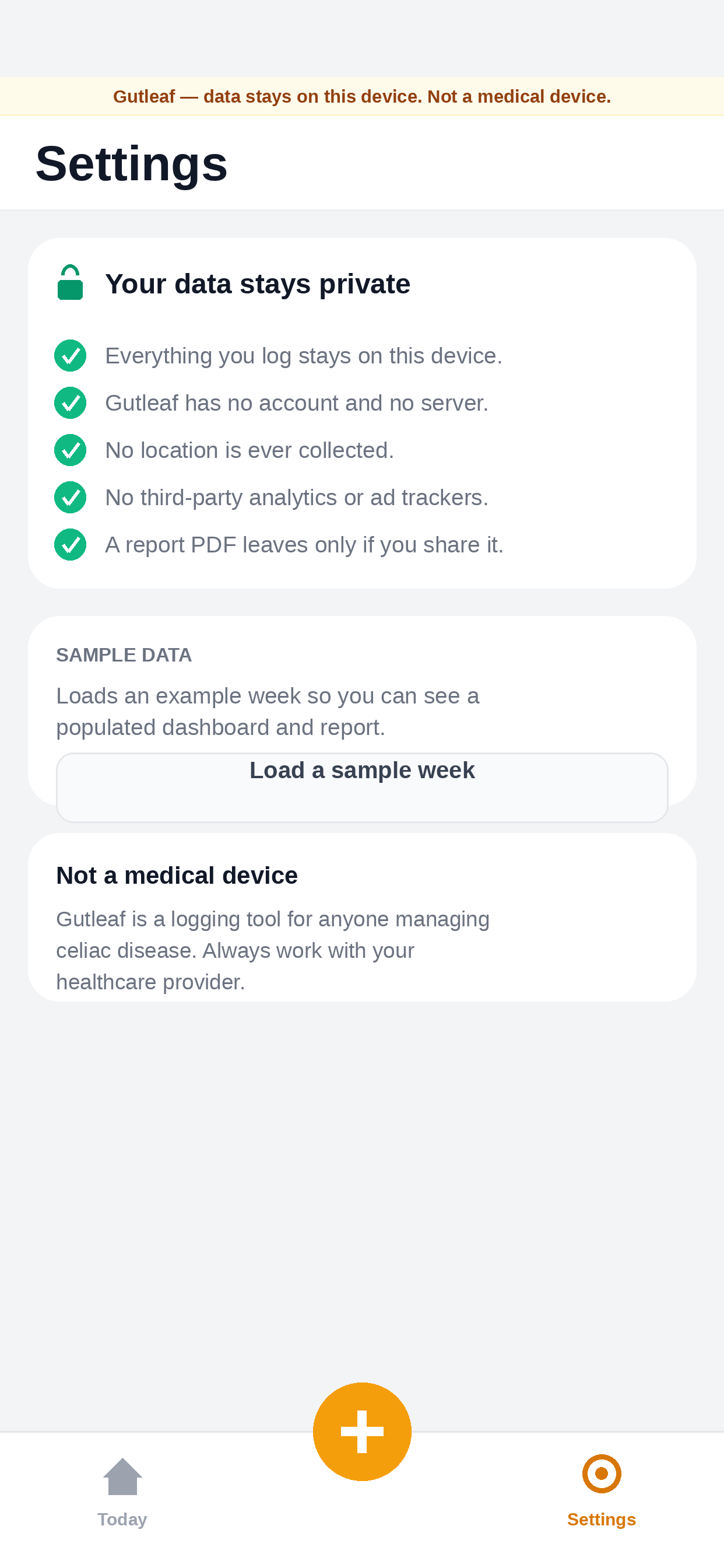
Task: Click checkmark beside 'No location is ever collected'
Action: click(70, 450)
